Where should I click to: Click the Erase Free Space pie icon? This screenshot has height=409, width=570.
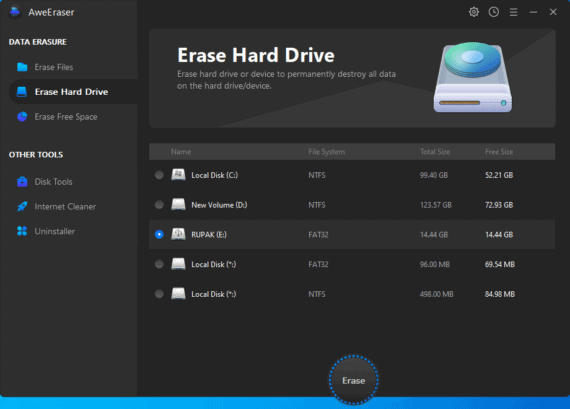[22, 117]
